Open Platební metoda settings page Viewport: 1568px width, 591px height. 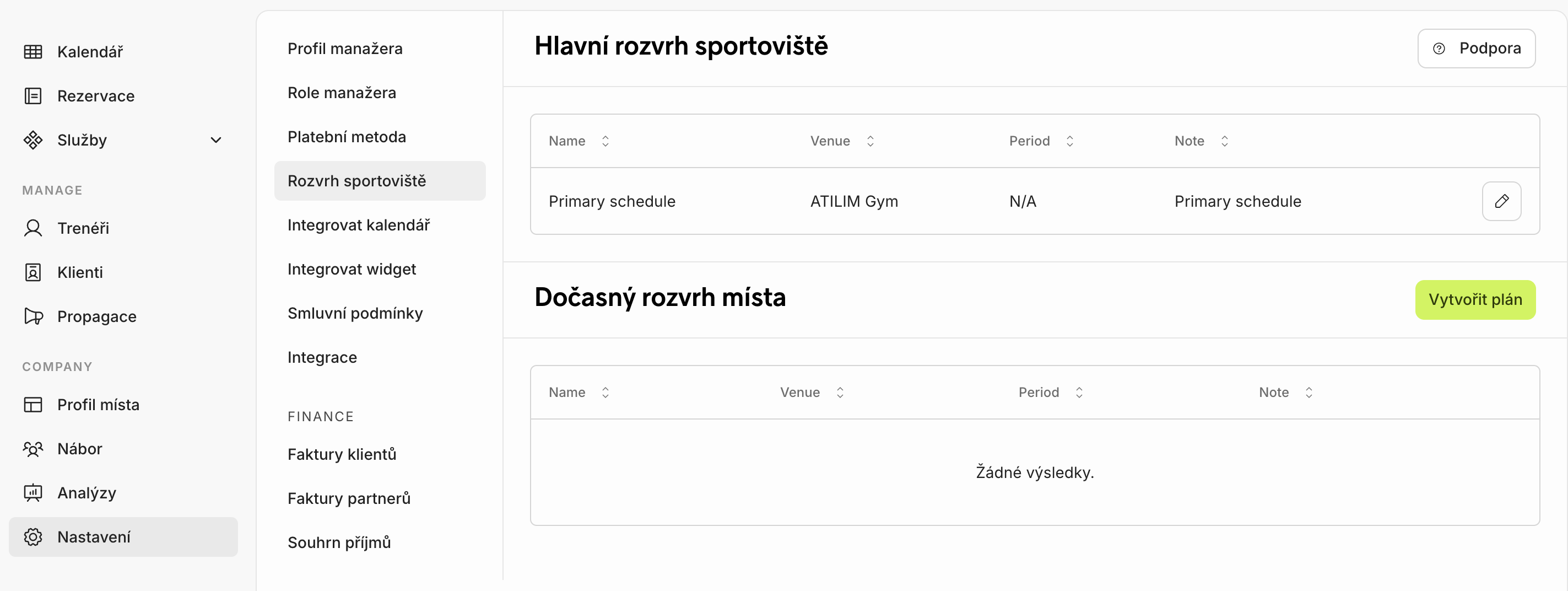click(x=347, y=137)
